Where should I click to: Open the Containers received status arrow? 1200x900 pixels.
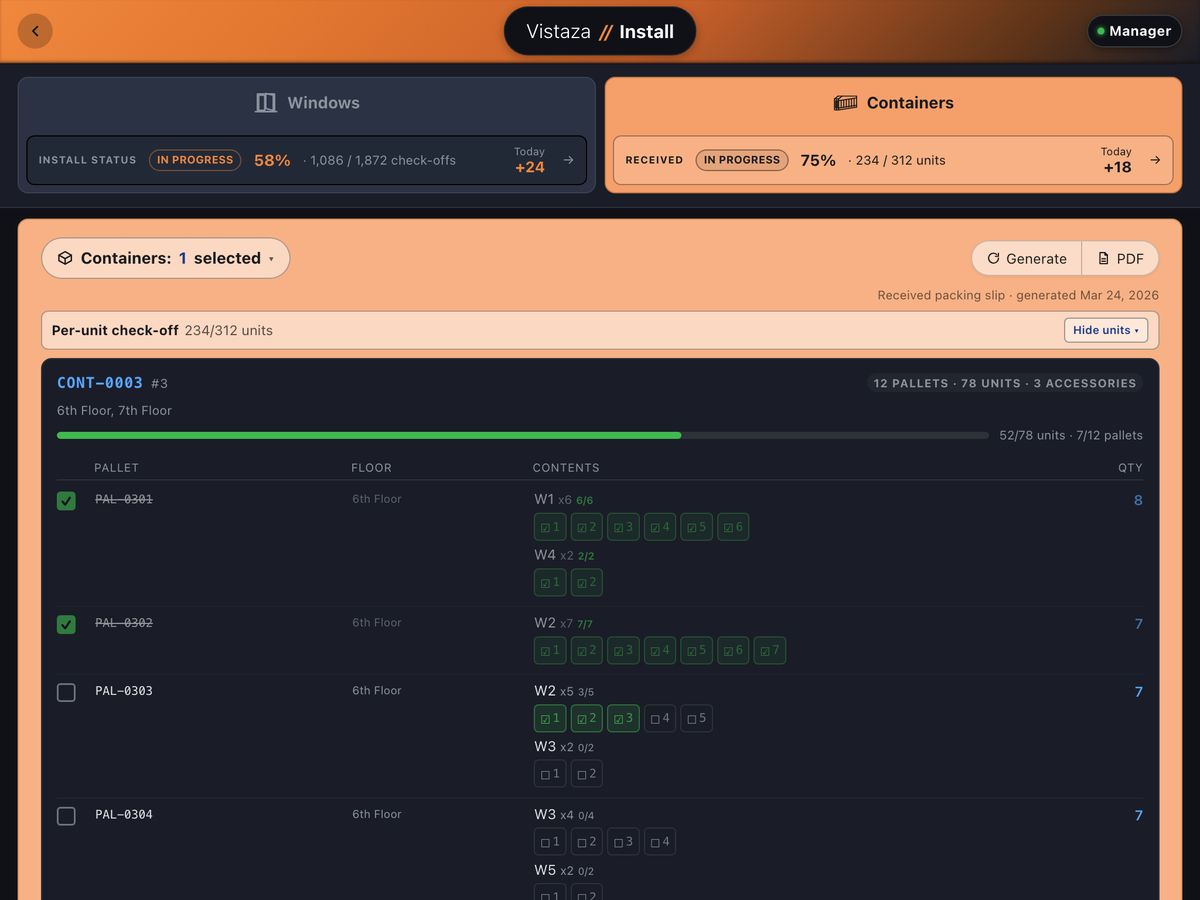click(1155, 160)
